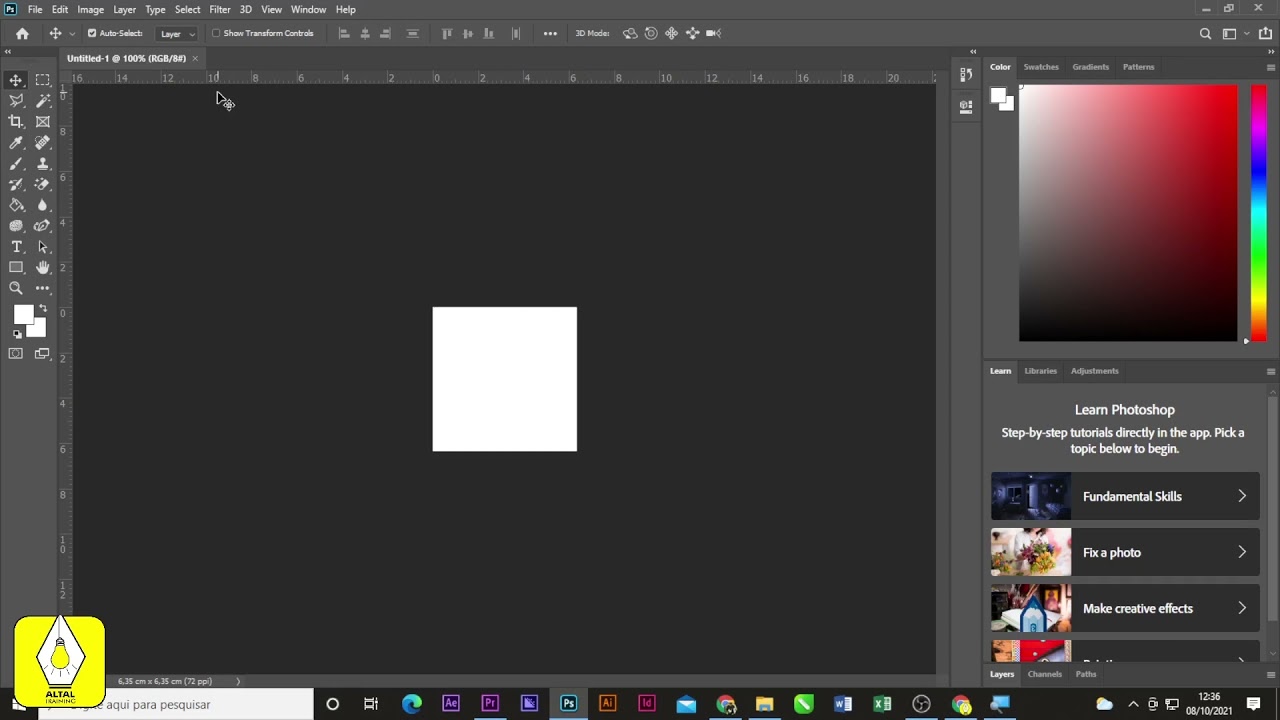Close the Untitled-1 document tab
Image resolution: width=1280 pixels, height=720 pixels.
(x=195, y=58)
